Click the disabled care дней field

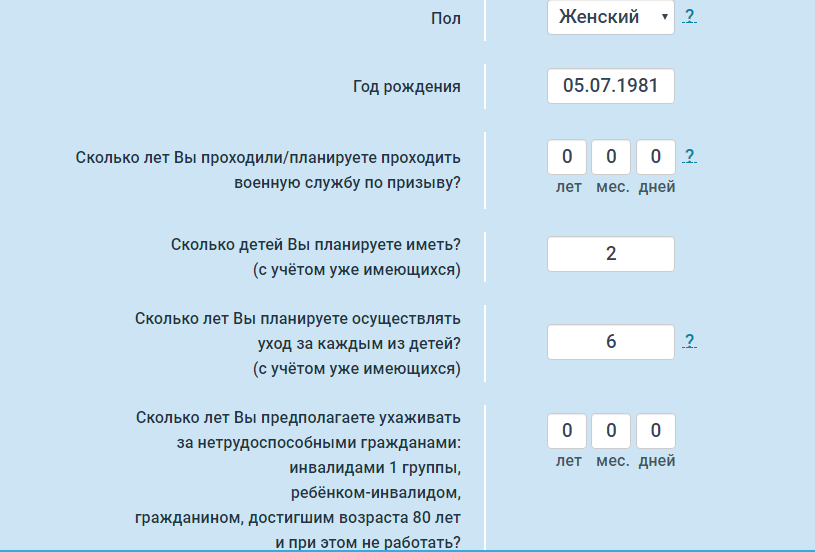point(655,430)
